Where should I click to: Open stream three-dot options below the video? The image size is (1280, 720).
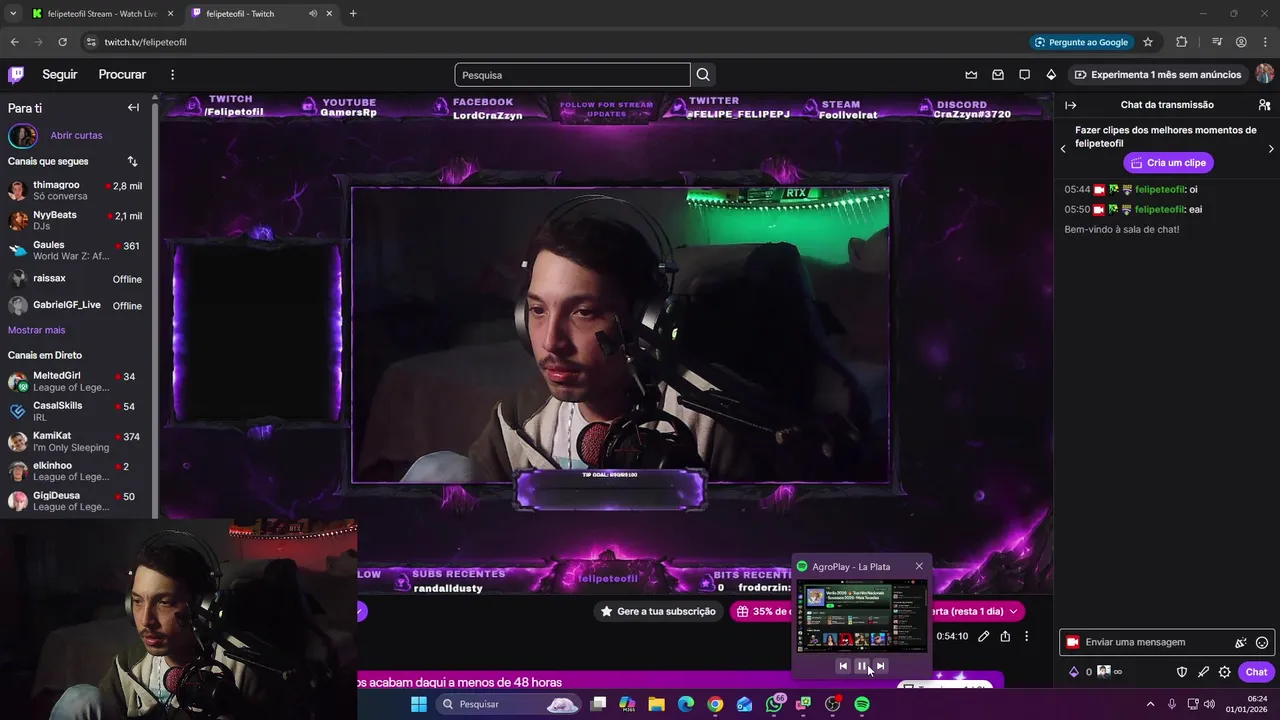[1026, 636]
